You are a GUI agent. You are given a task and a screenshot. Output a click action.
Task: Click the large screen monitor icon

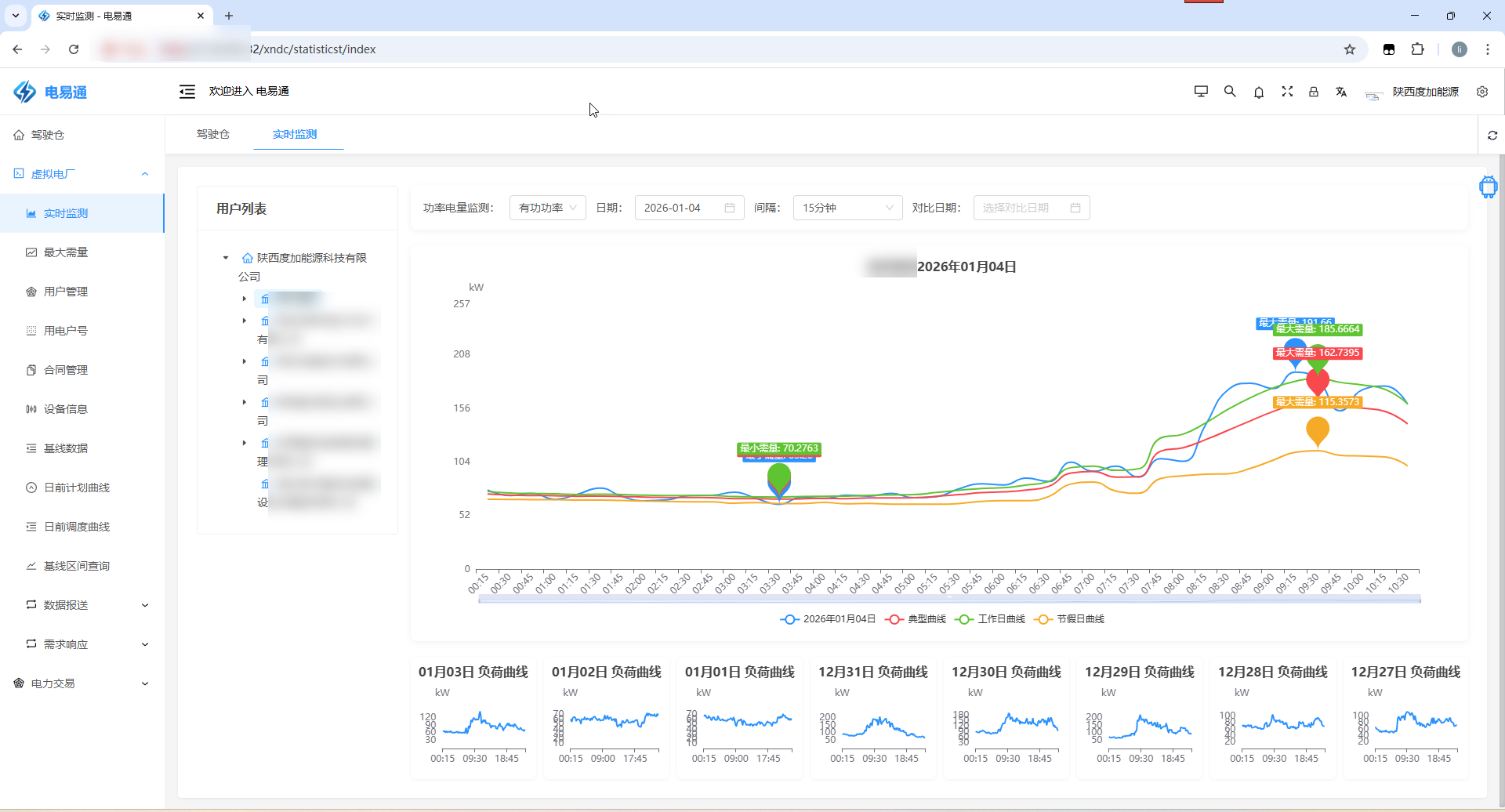1201,92
